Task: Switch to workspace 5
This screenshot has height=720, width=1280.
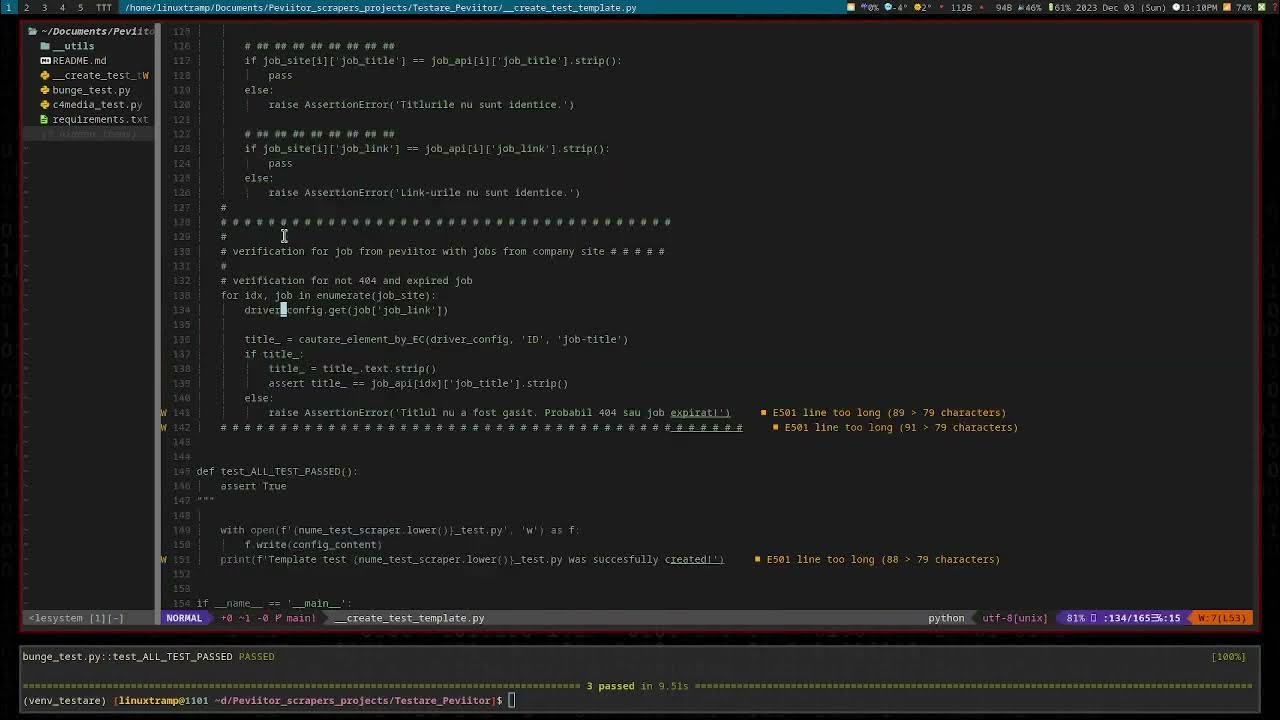Action: (x=80, y=7)
